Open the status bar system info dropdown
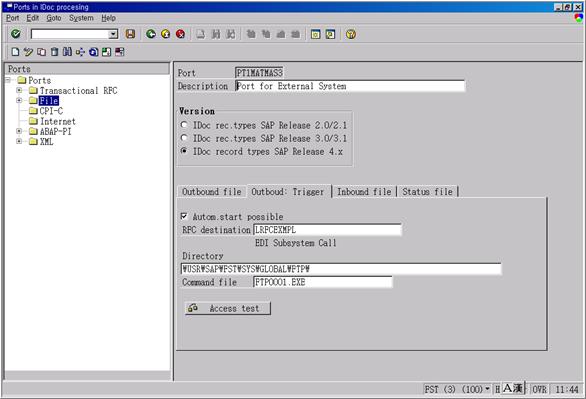586x399 pixels. coord(487,389)
